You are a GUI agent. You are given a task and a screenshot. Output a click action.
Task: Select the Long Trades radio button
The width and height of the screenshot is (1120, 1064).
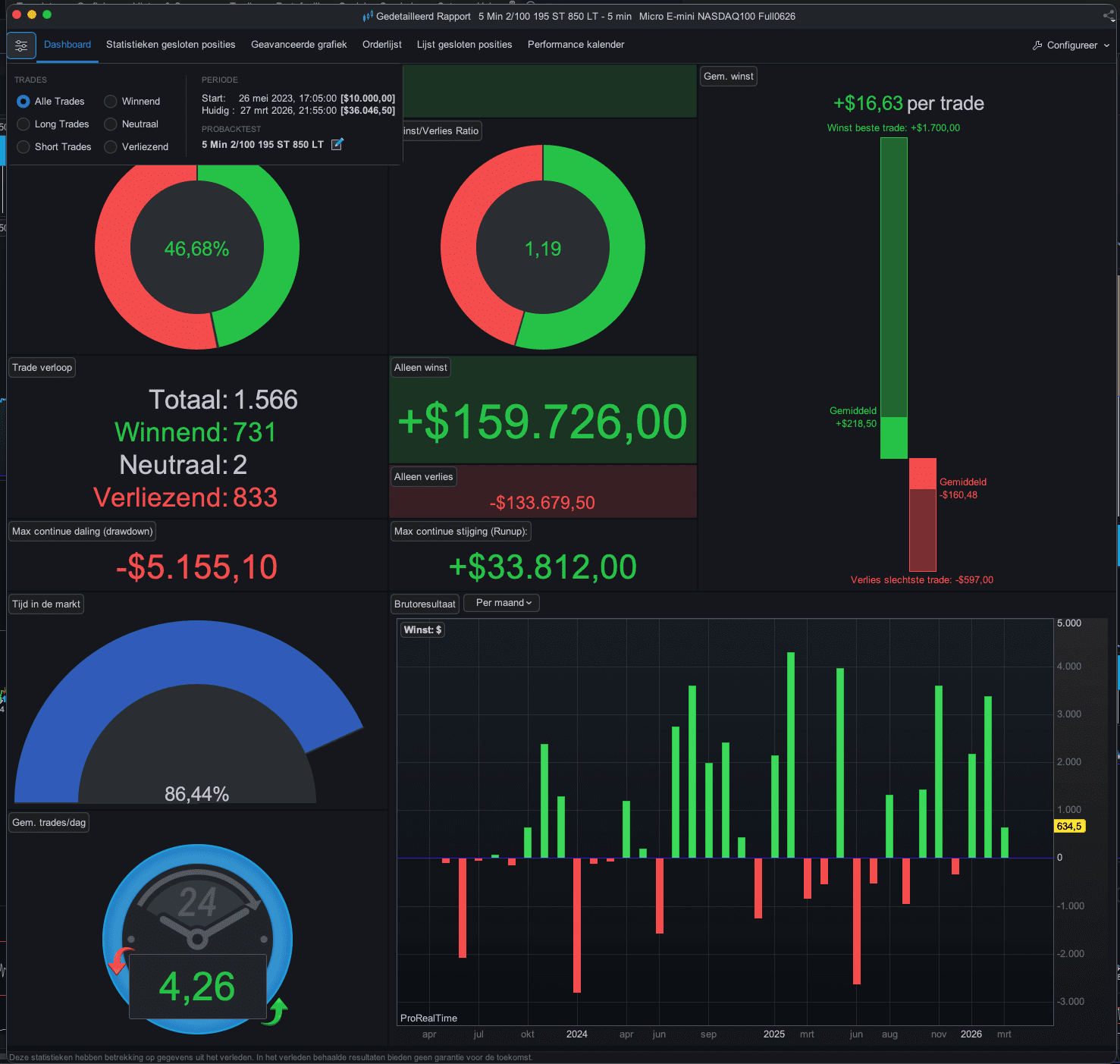click(24, 124)
